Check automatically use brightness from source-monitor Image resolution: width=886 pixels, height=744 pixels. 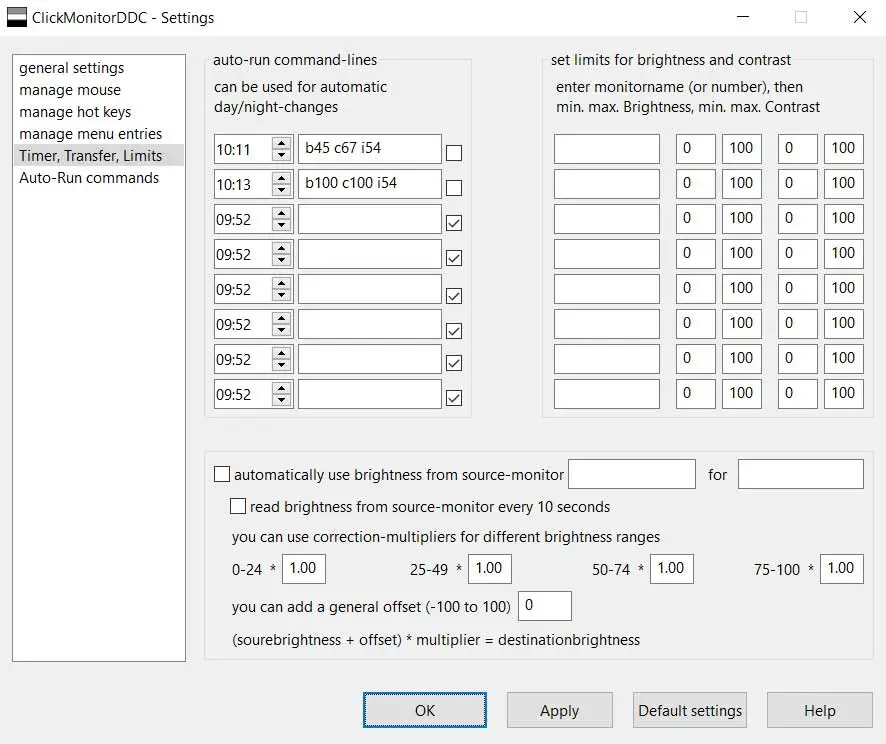point(222,475)
